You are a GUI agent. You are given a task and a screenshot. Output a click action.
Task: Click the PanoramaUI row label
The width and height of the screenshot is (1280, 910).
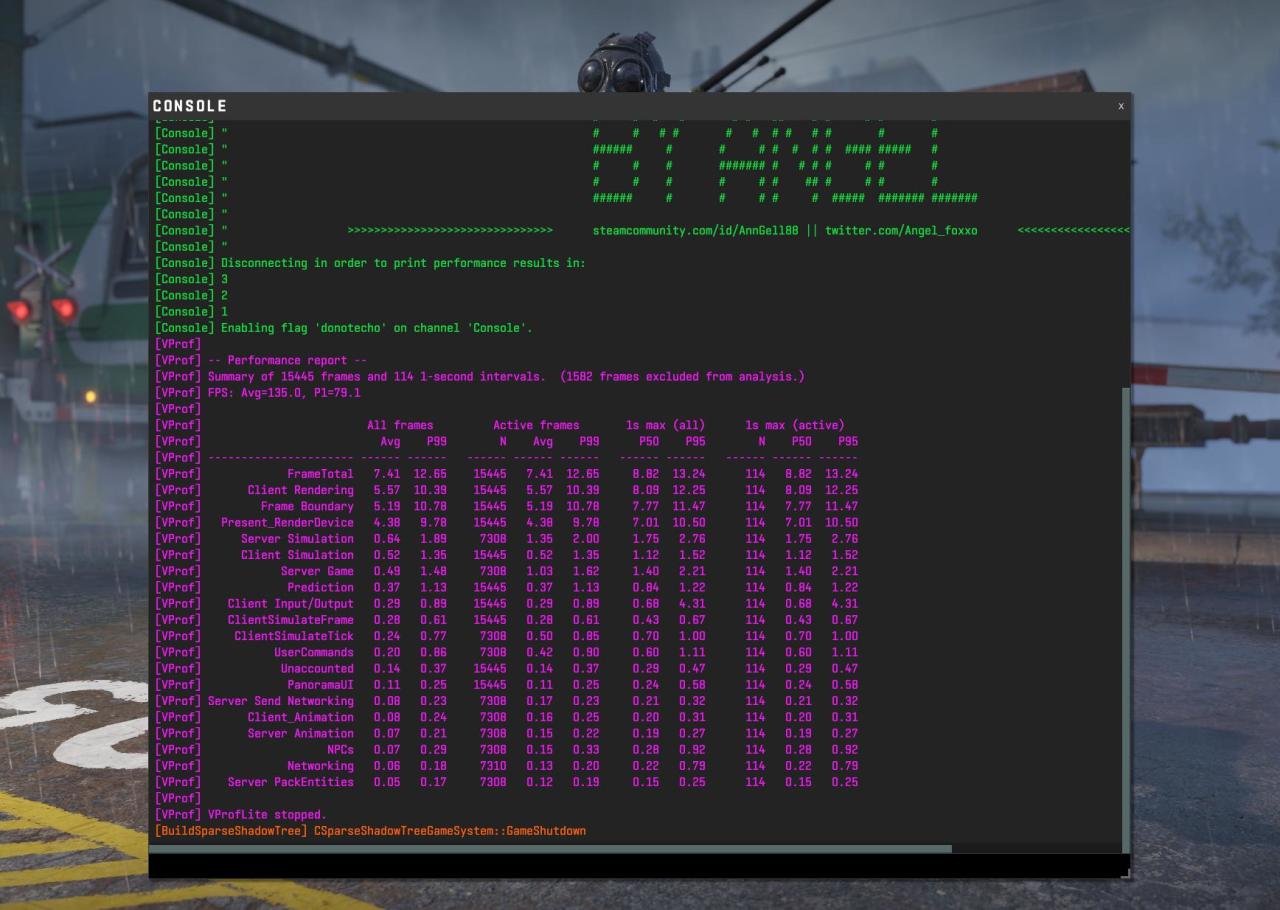tap(320, 685)
